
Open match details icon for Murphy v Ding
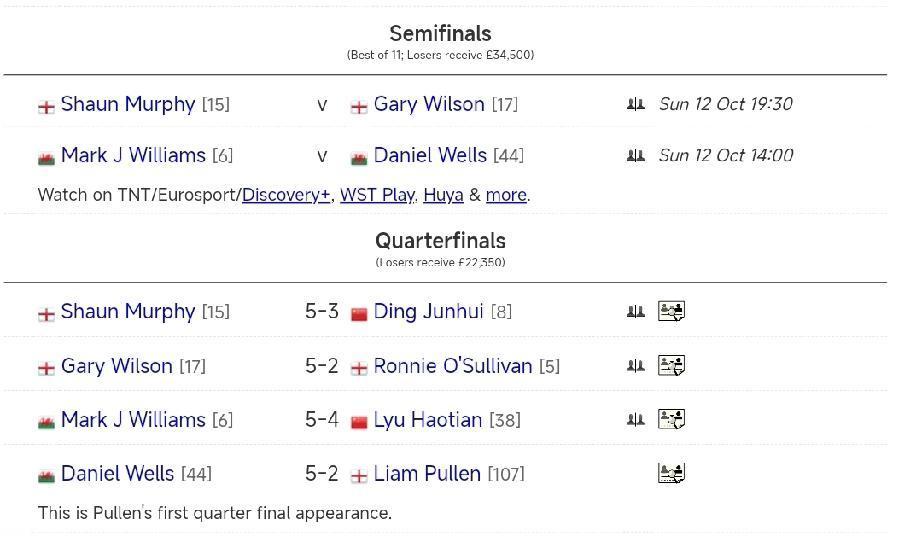point(671,311)
